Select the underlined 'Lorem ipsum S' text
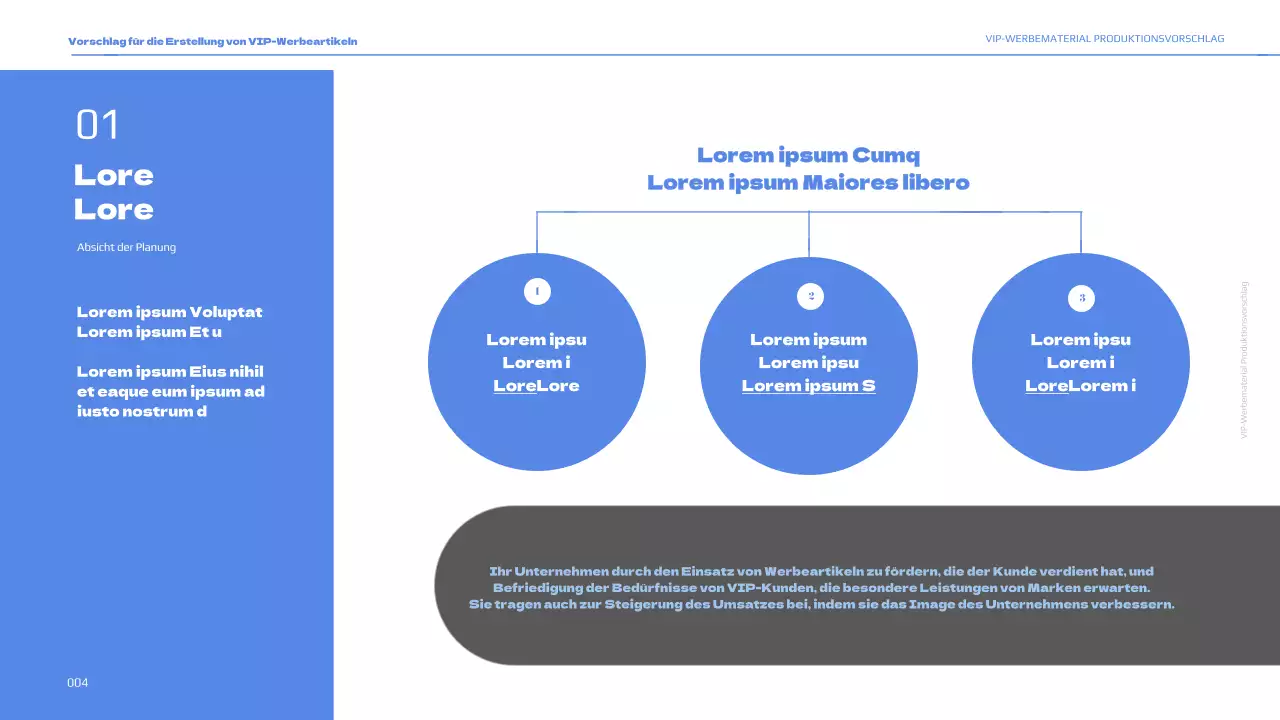 pos(808,386)
